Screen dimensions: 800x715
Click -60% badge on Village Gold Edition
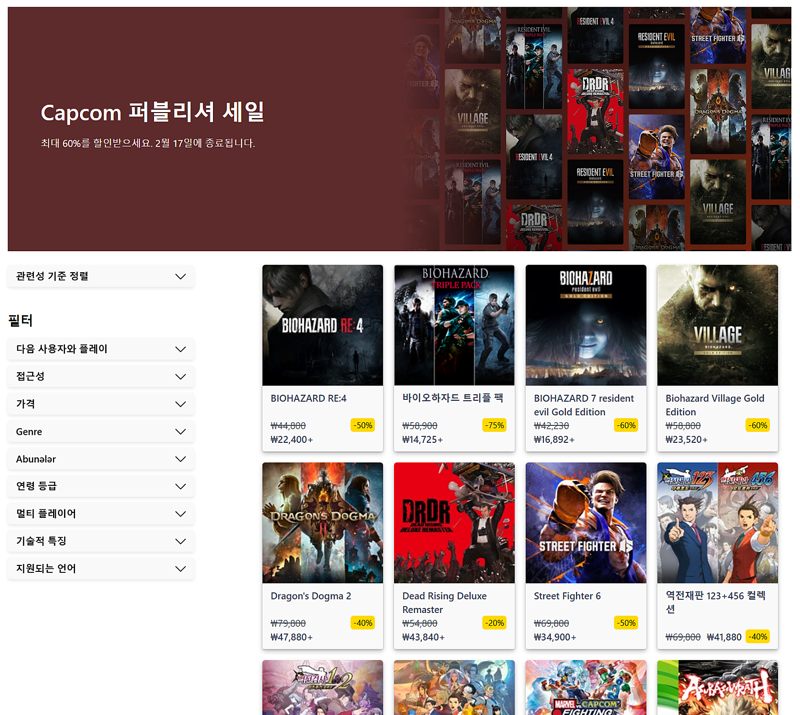pos(758,425)
